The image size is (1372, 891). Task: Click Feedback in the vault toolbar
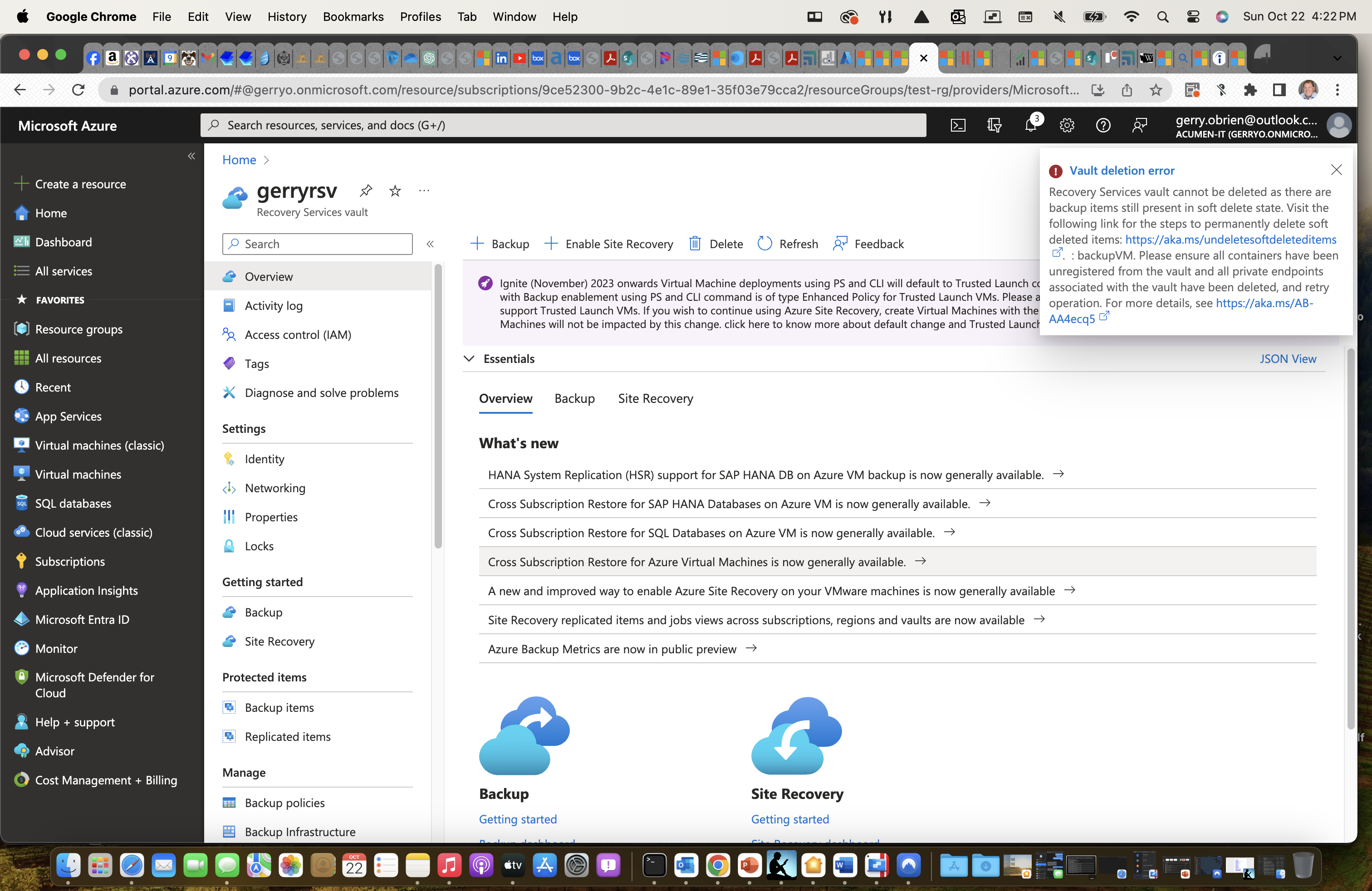(x=868, y=244)
